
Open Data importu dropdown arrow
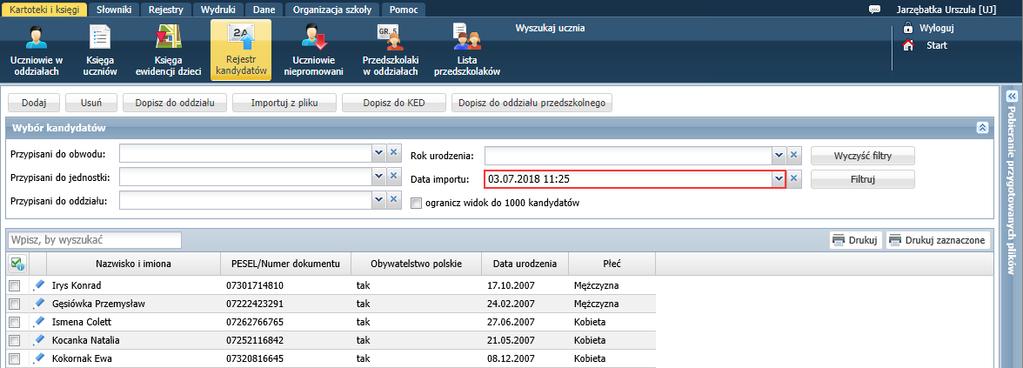click(778, 179)
